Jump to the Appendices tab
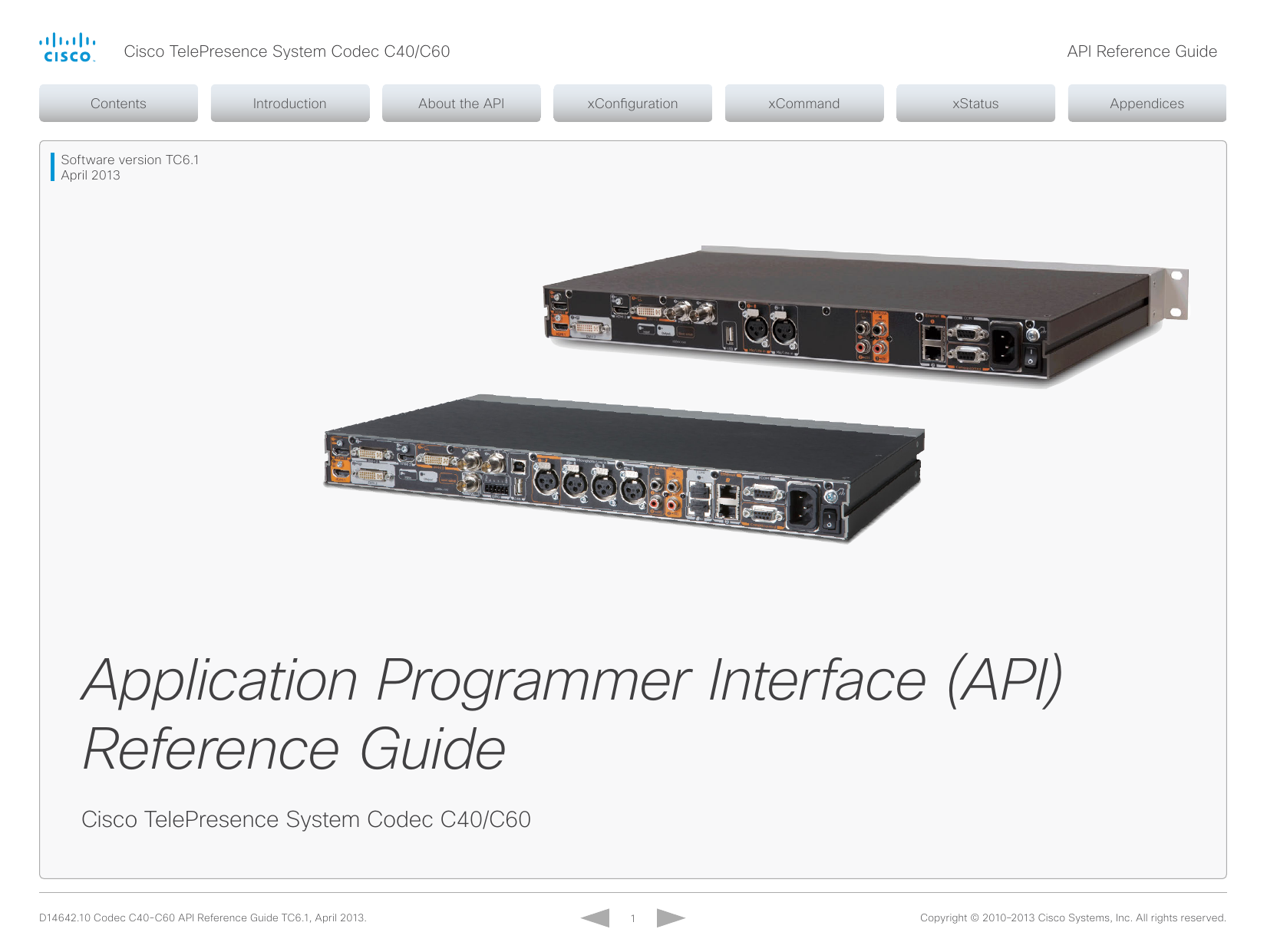 (1147, 104)
